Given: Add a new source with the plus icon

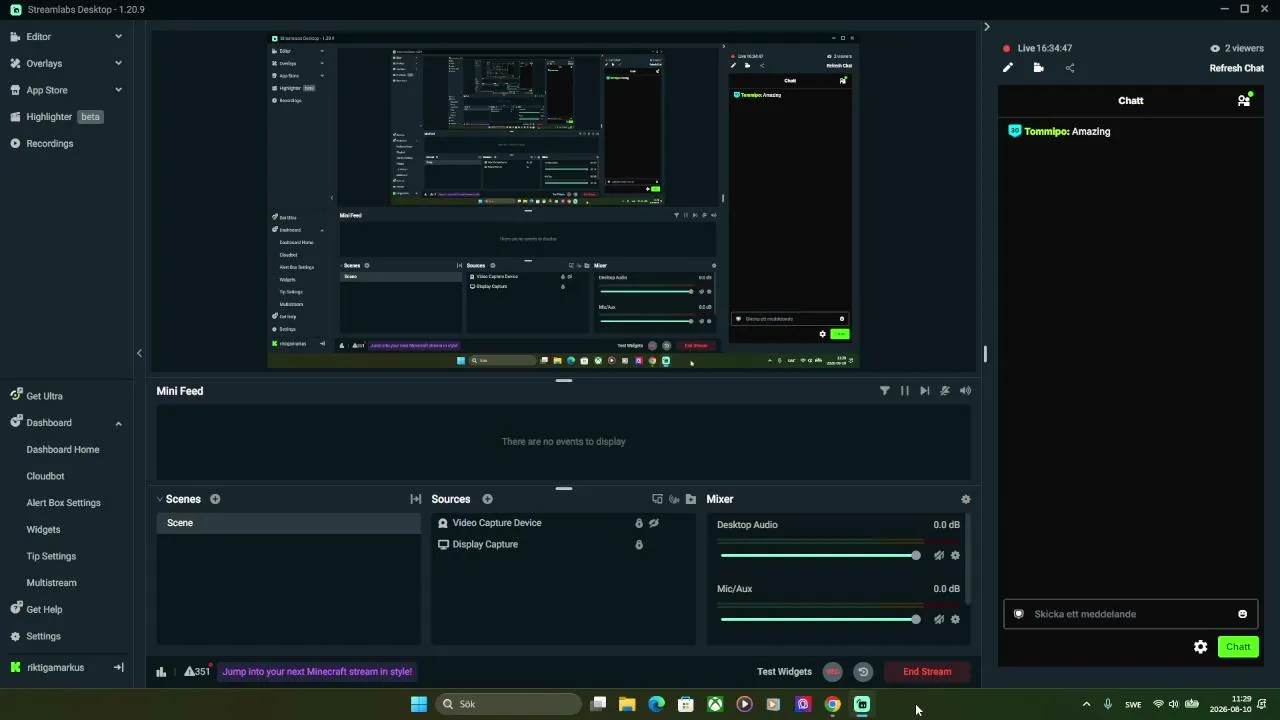Looking at the screenshot, I should pyautogui.click(x=488, y=499).
